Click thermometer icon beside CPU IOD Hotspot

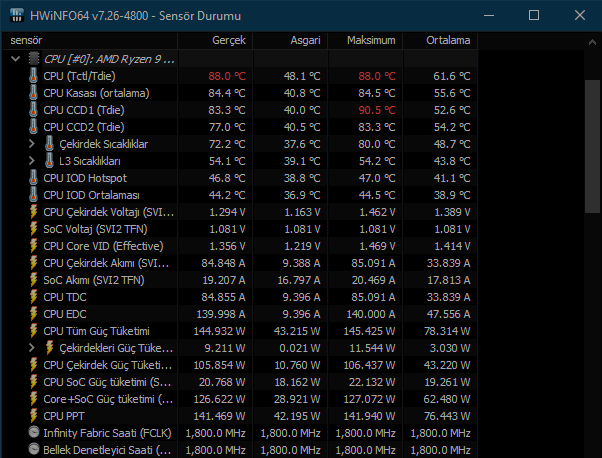point(34,178)
